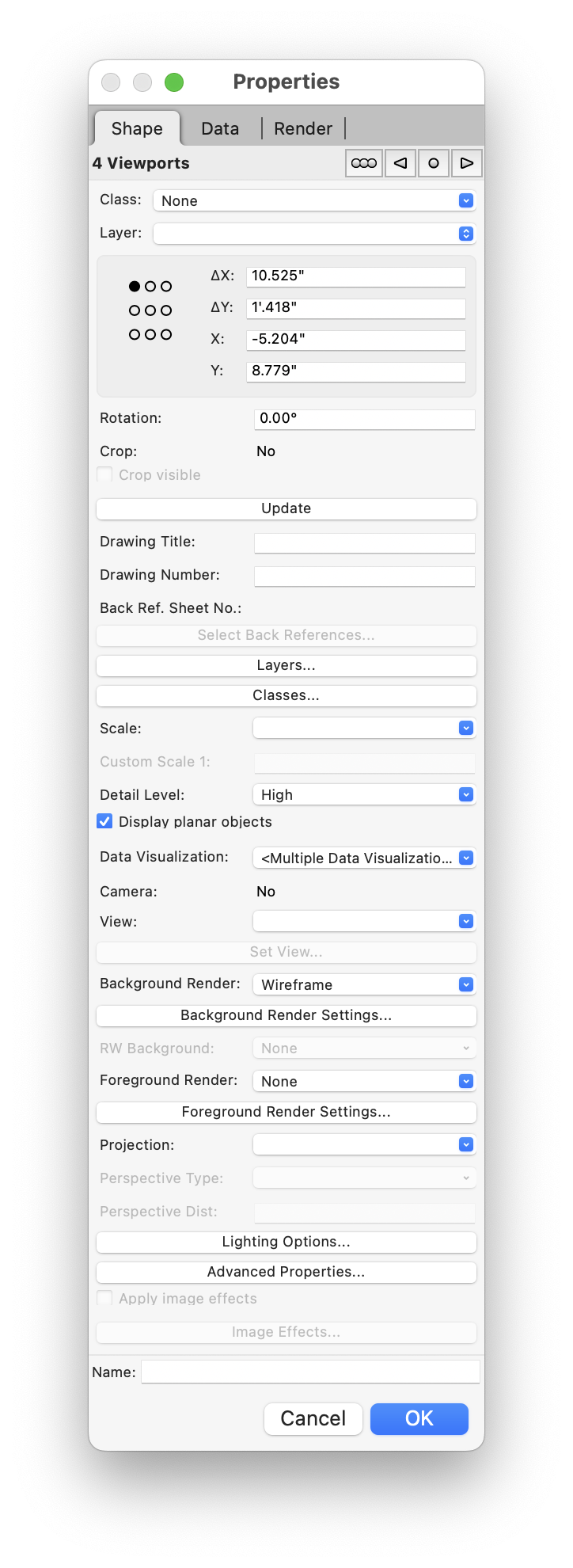Image resolution: width=573 pixels, height=1568 pixels.
Task: Click the multiple edit mode icon
Action: click(x=364, y=163)
